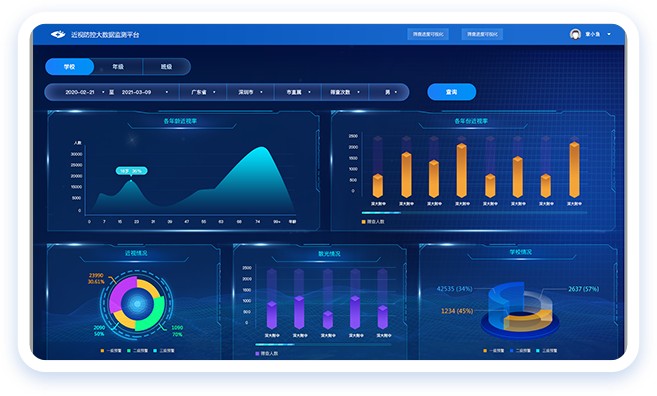Click the 近视情况 panel title
The image size is (657, 396).
tap(136, 253)
